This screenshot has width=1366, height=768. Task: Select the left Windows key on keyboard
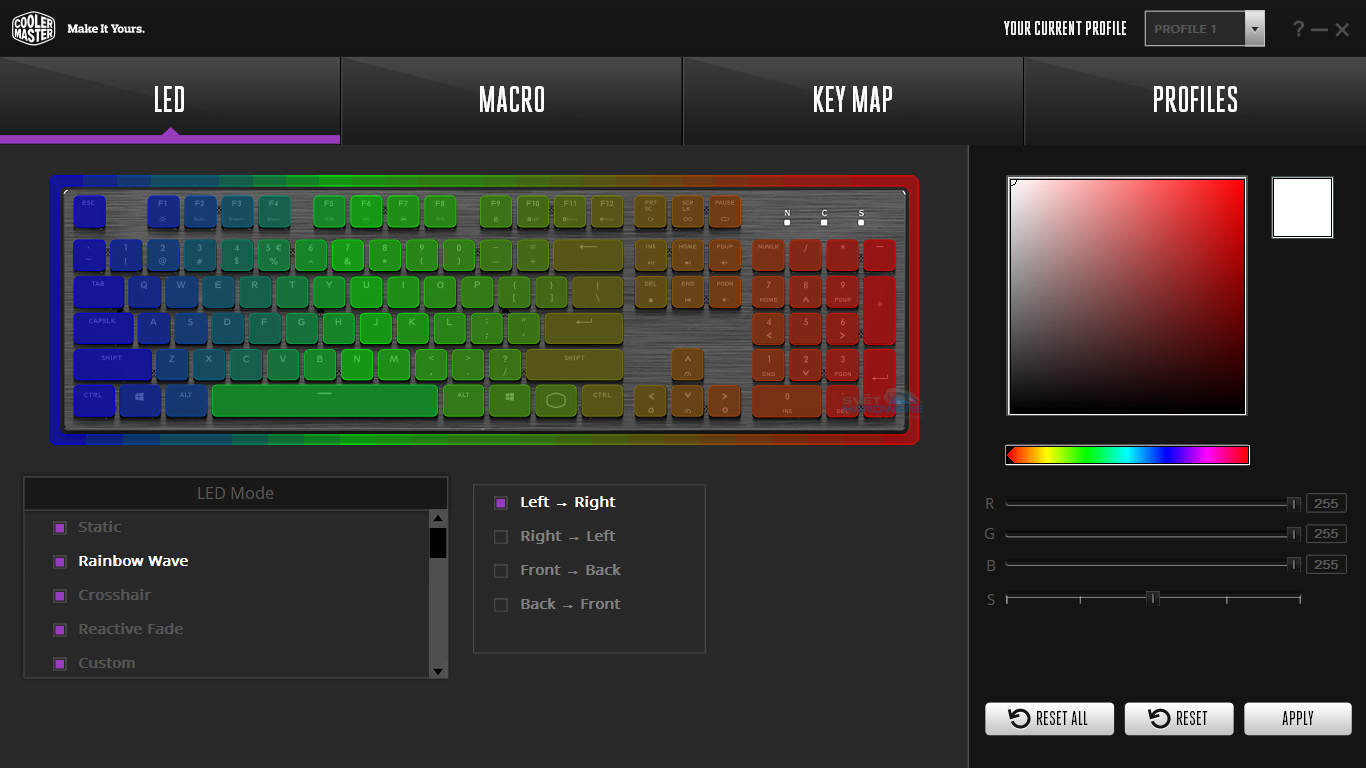tap(140, 400)
